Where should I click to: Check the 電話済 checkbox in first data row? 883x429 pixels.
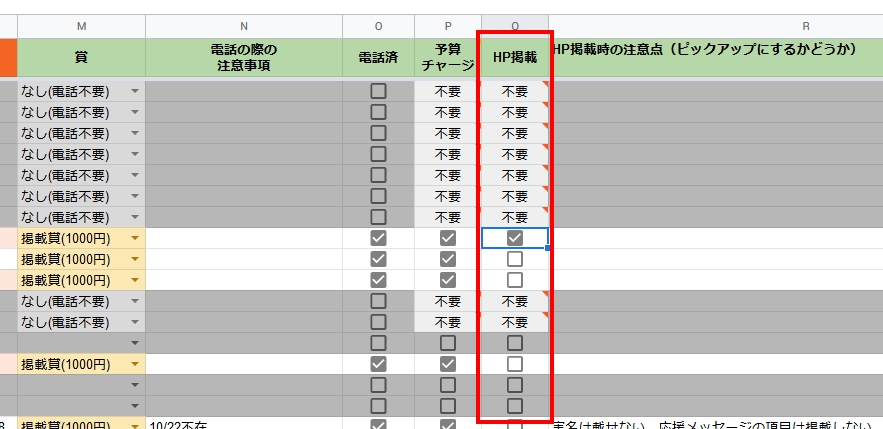378,91
